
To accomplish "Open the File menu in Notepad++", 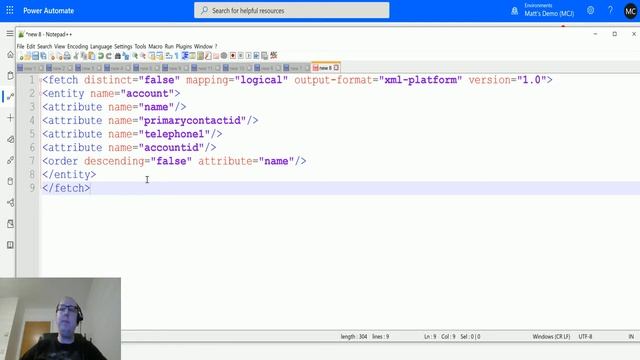I will pyautogui.click(x=20, y=47).
